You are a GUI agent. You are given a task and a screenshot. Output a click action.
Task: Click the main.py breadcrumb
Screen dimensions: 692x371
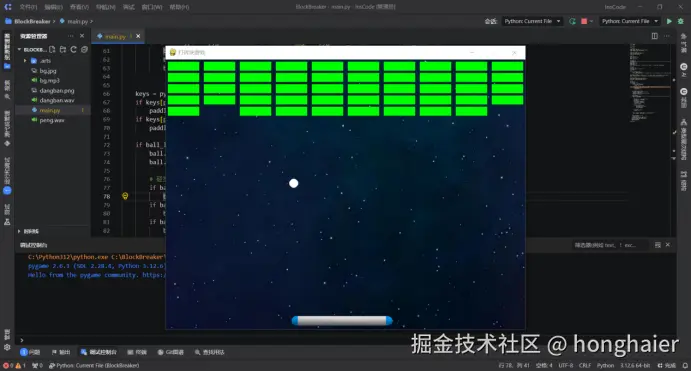(78, 21)
